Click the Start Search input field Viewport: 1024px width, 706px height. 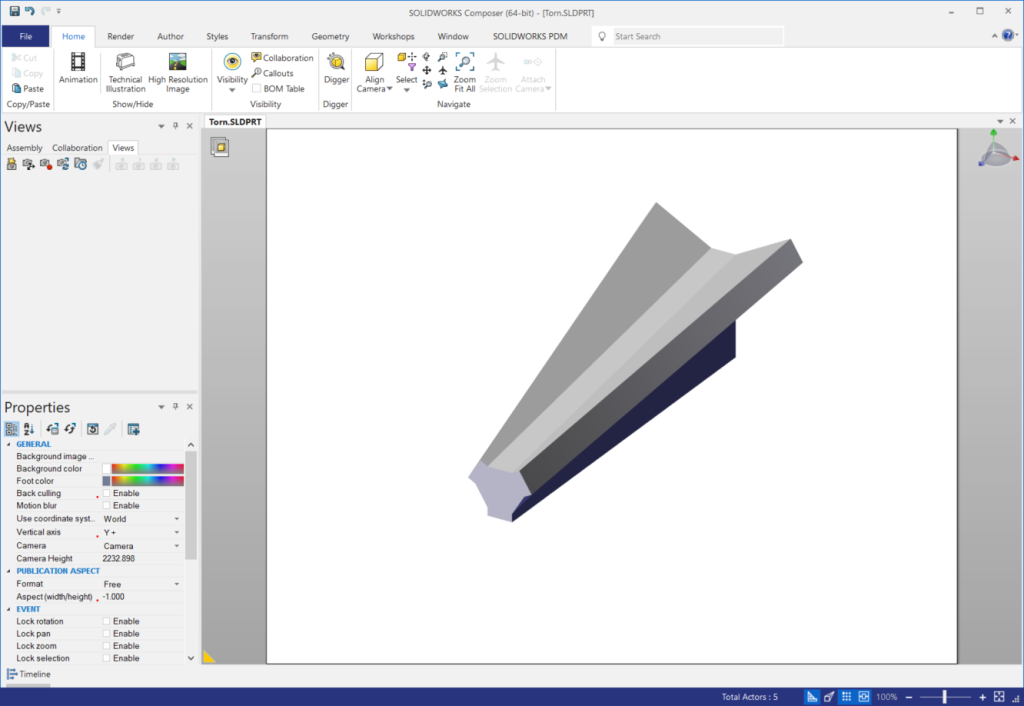[695, 36]
